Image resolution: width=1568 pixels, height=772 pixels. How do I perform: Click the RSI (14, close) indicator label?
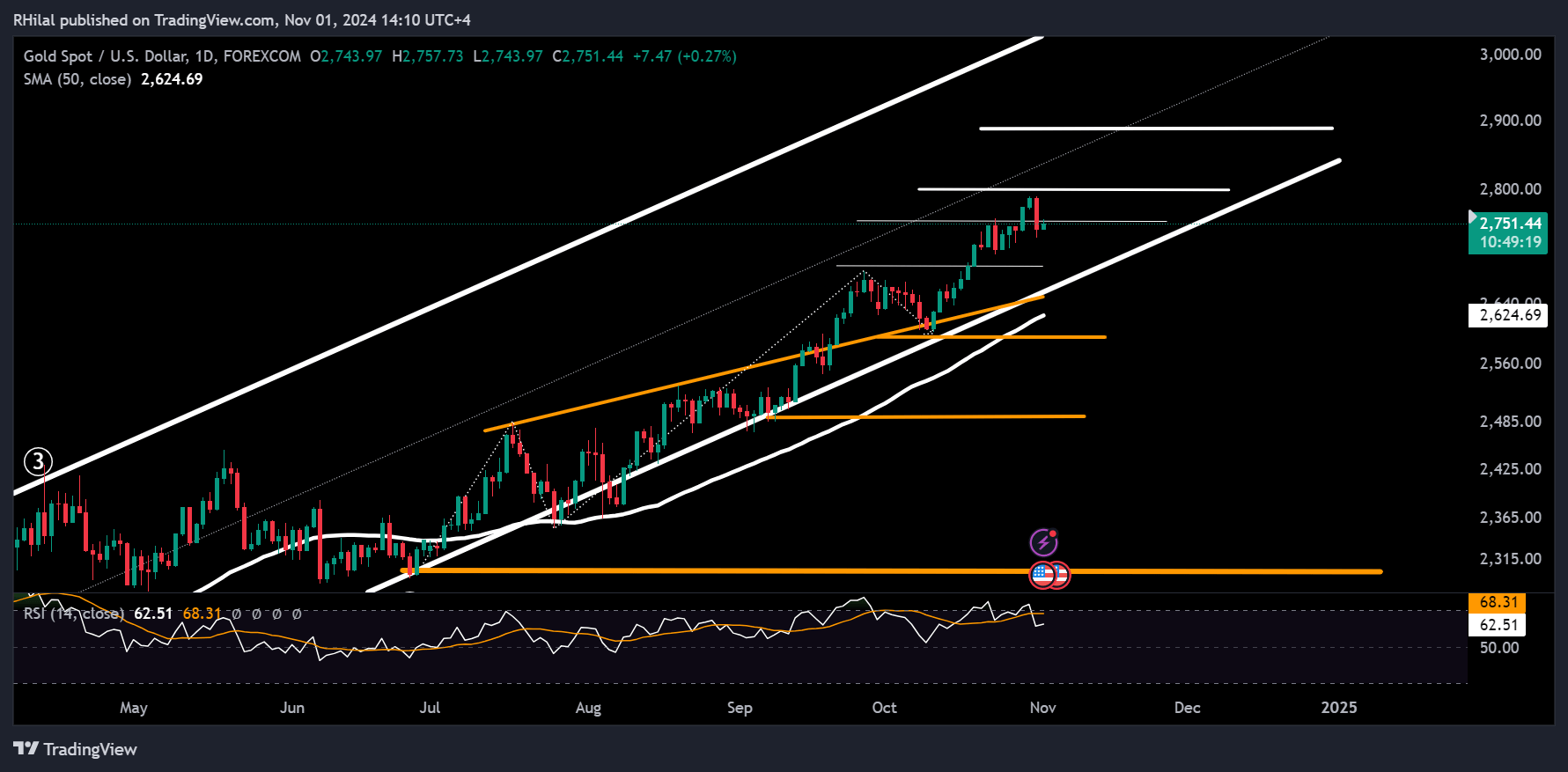tap(74, 614)
